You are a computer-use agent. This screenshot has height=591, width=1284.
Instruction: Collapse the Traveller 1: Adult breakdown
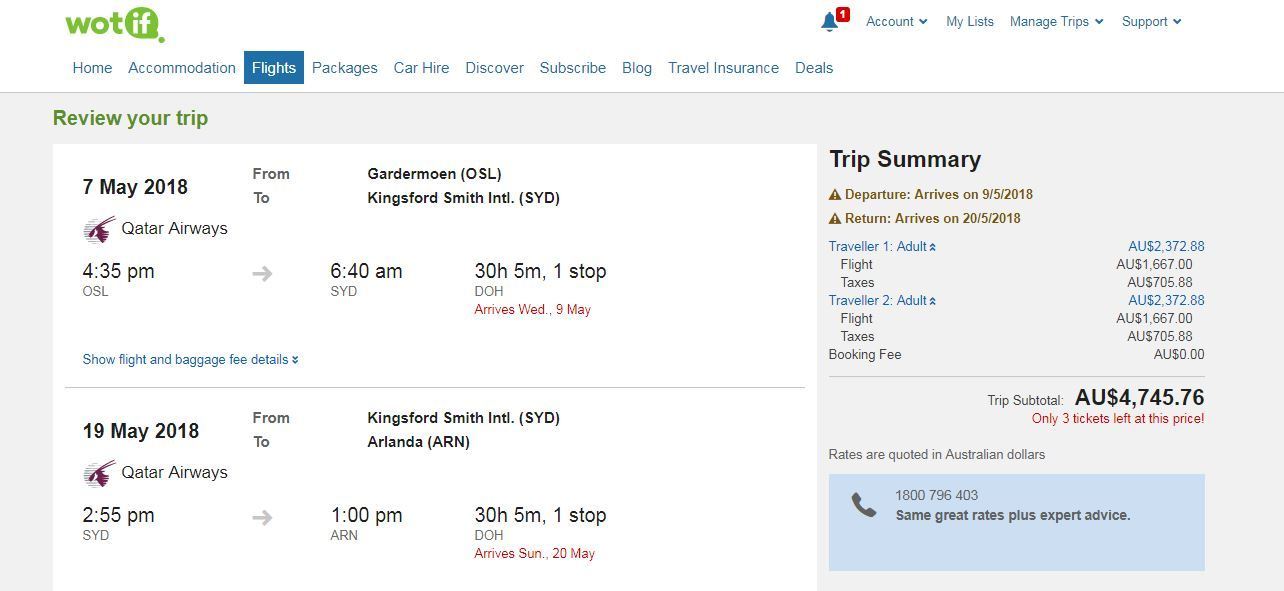point(882,246)
